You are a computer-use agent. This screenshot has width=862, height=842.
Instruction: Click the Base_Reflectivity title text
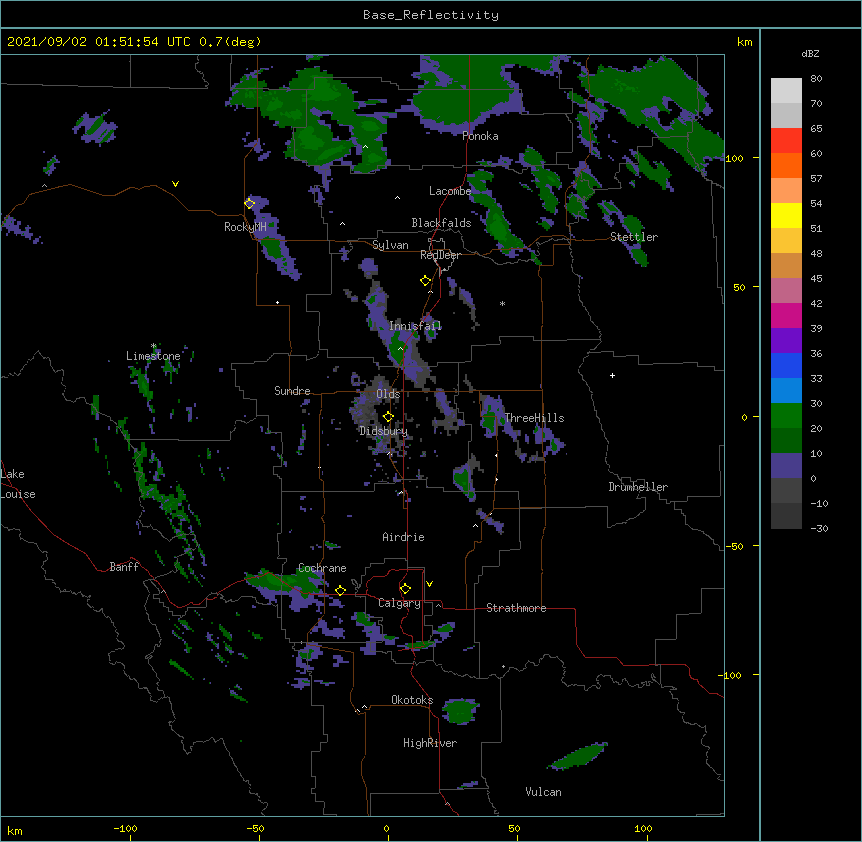pyautogui.click(x=431, y=15)
